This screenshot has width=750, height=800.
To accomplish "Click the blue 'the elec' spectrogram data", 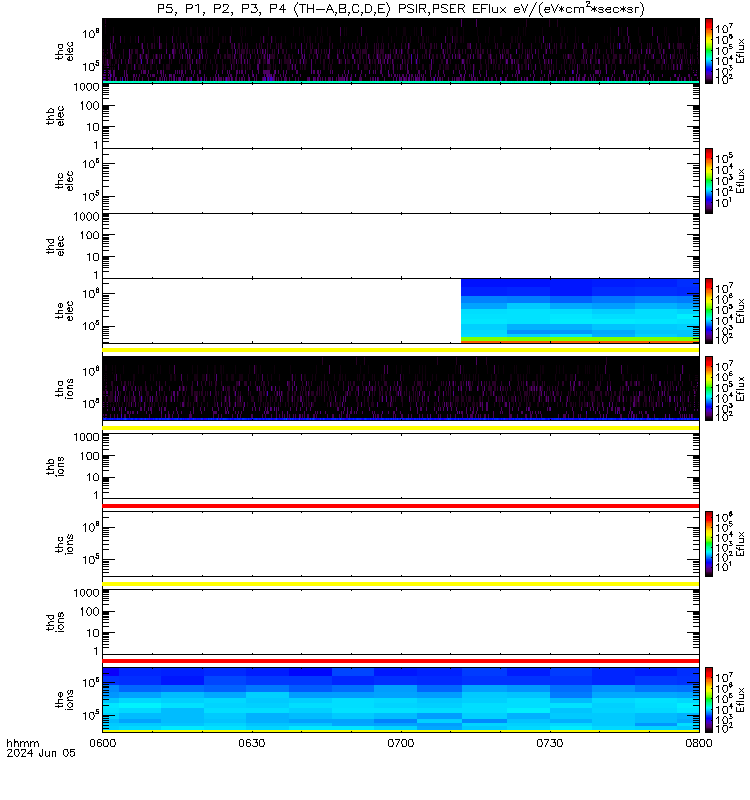I will pos(580,310).
